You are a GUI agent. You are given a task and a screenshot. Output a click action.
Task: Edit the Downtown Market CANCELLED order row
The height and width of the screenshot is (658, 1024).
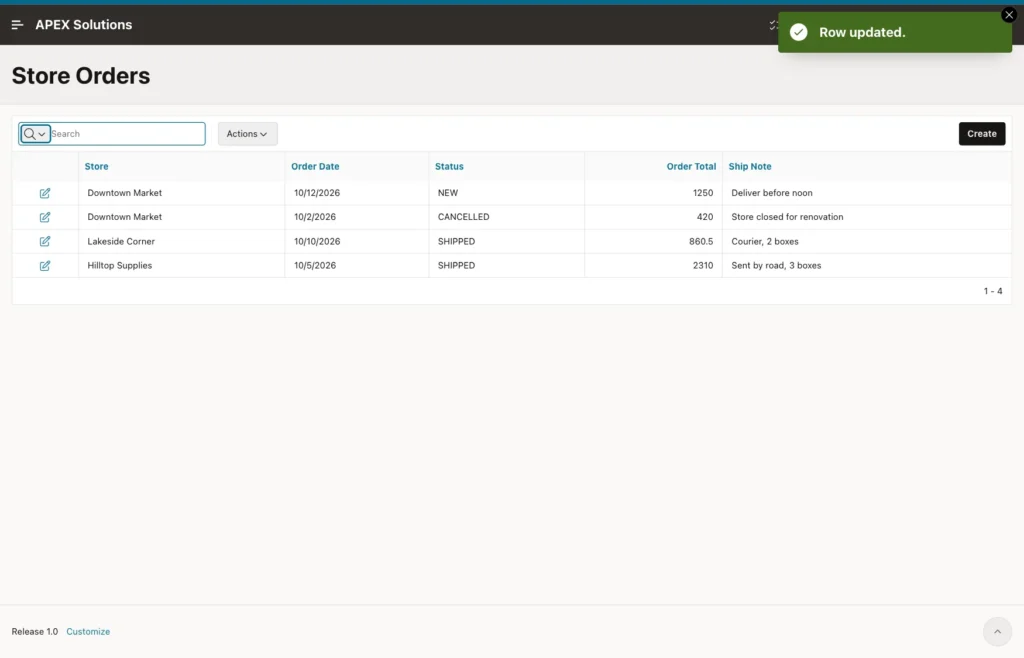44,217
